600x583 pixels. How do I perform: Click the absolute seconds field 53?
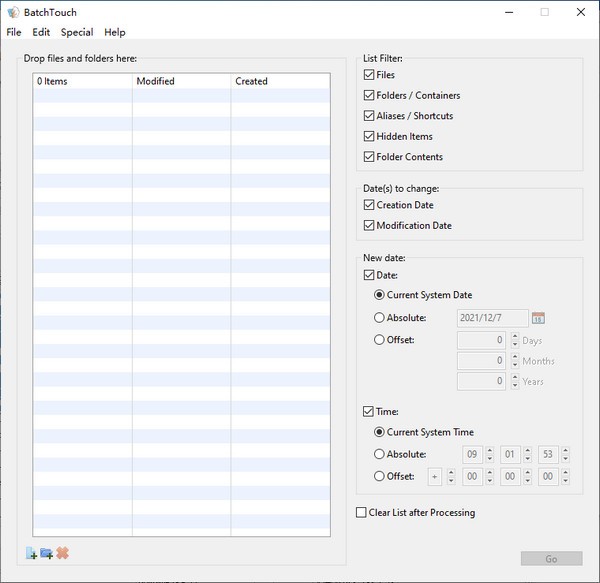[548, 454]
